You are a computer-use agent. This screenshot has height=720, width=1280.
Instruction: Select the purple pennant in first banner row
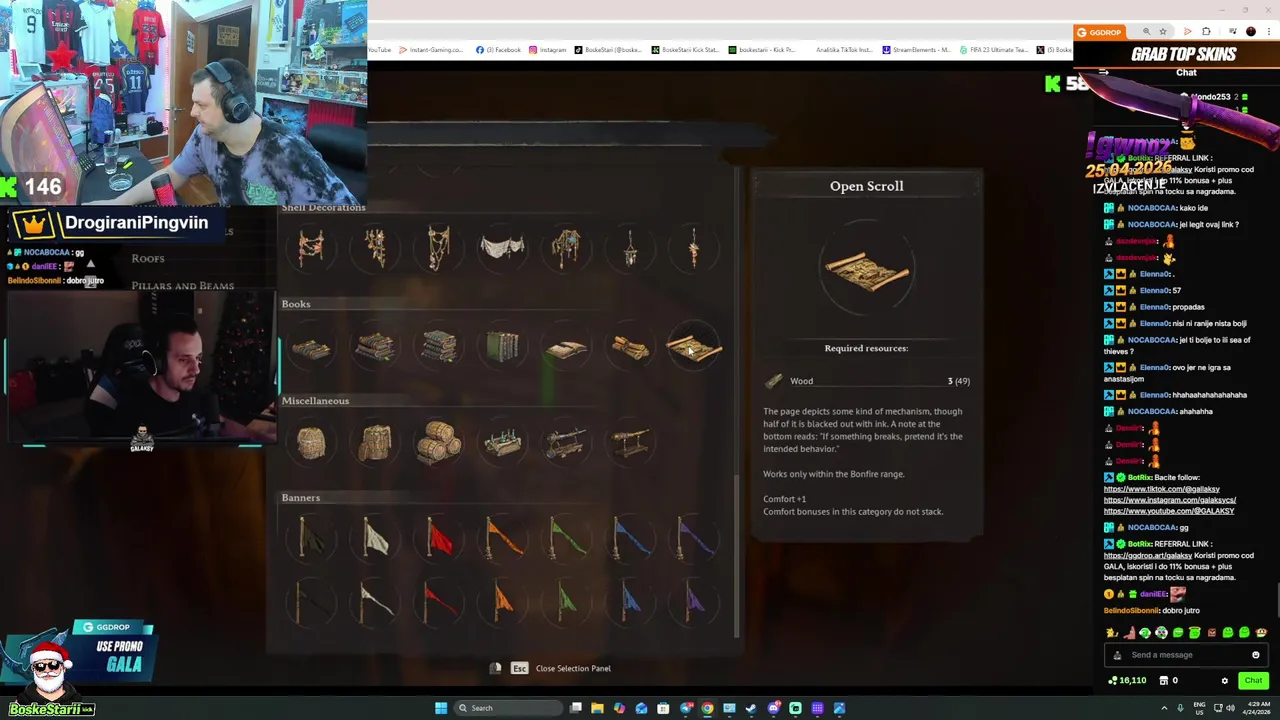tap(695, 538)
